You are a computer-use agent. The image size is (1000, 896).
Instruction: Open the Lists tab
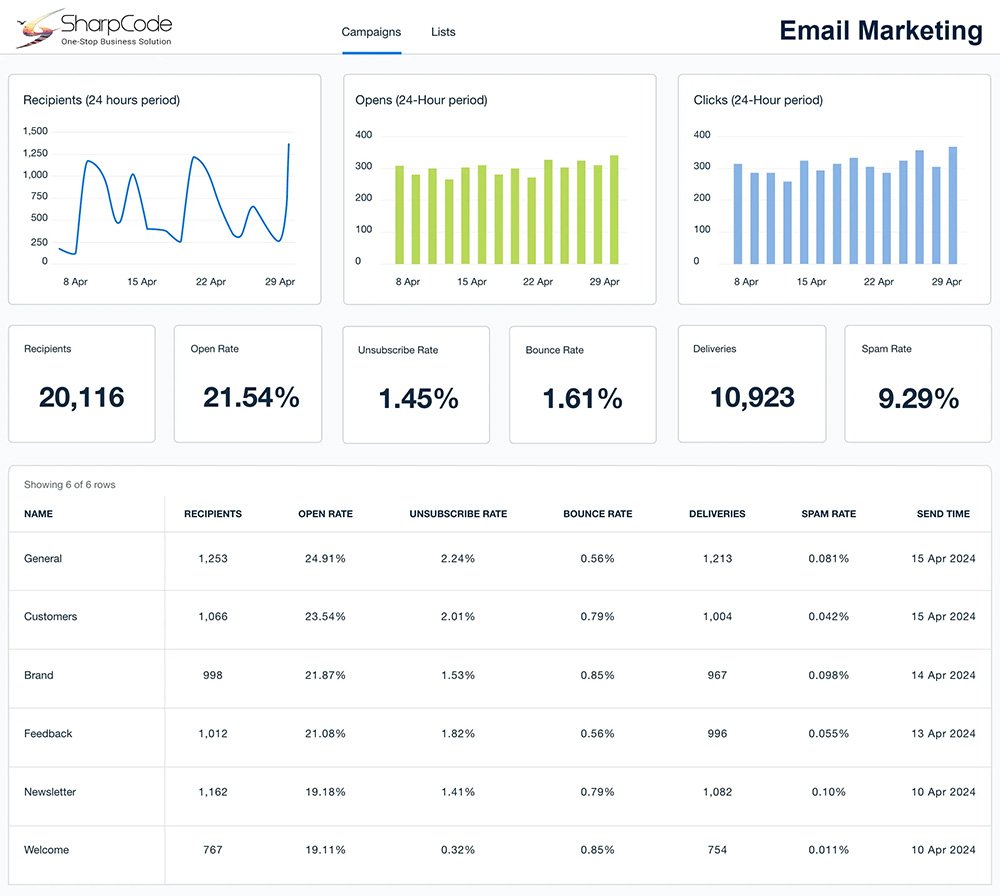pos(443,32)
